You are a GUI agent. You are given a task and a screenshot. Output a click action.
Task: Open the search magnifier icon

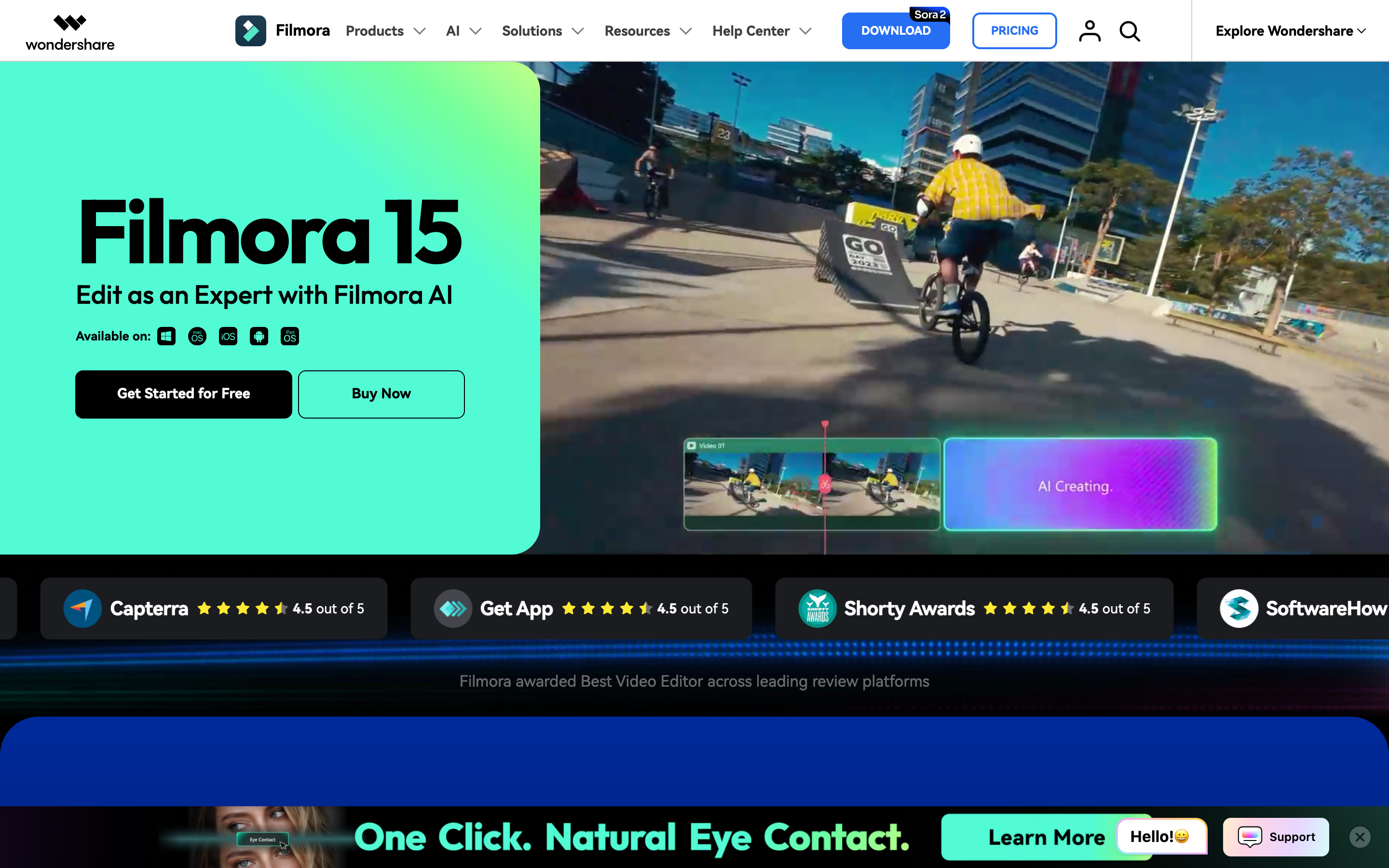(1130, 31)
